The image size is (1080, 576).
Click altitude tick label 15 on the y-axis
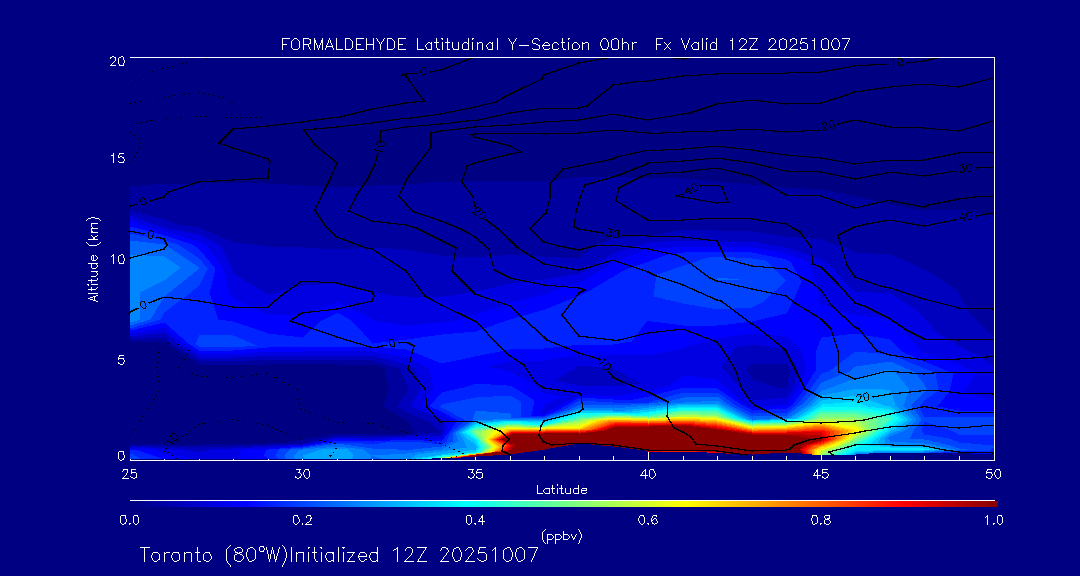point(115,159)
